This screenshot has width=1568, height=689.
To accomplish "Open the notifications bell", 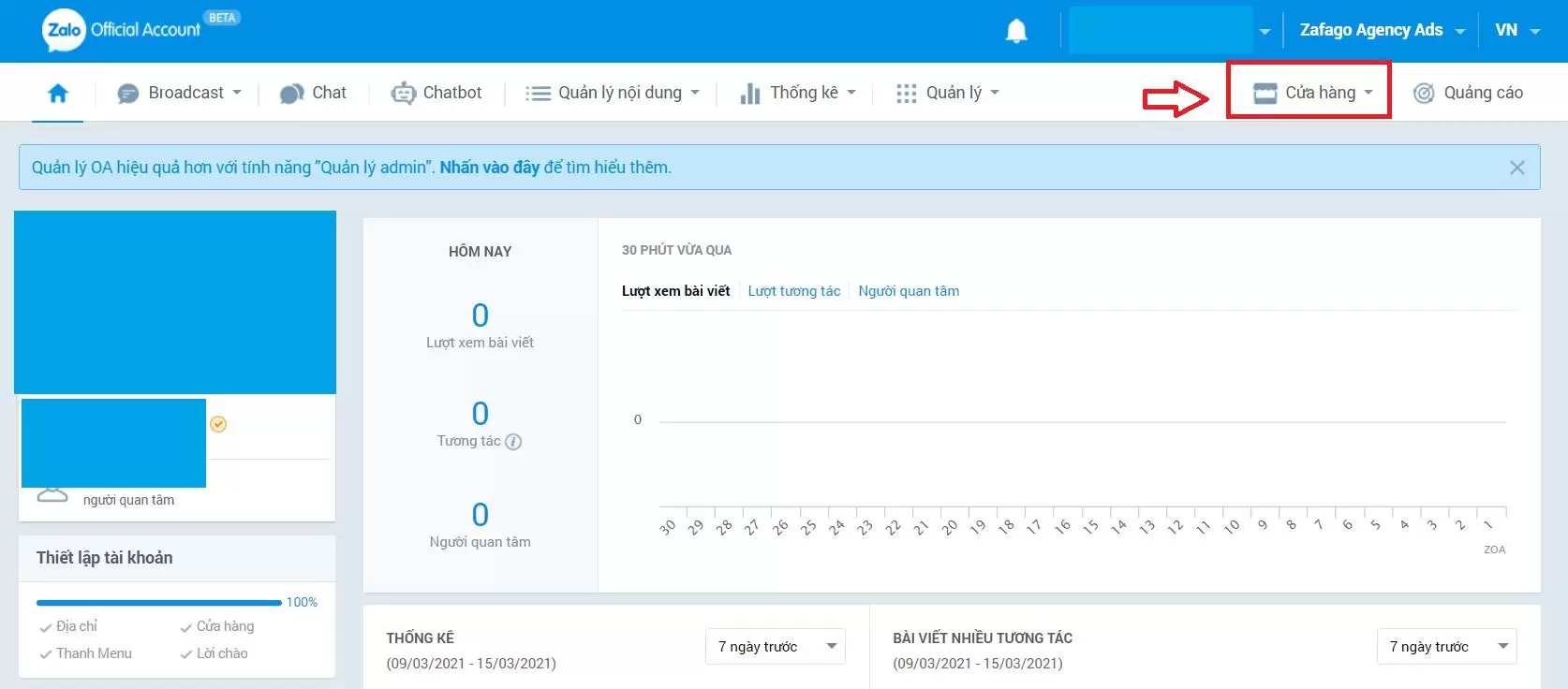I will pyautogui.click(x=1016, y=31).
